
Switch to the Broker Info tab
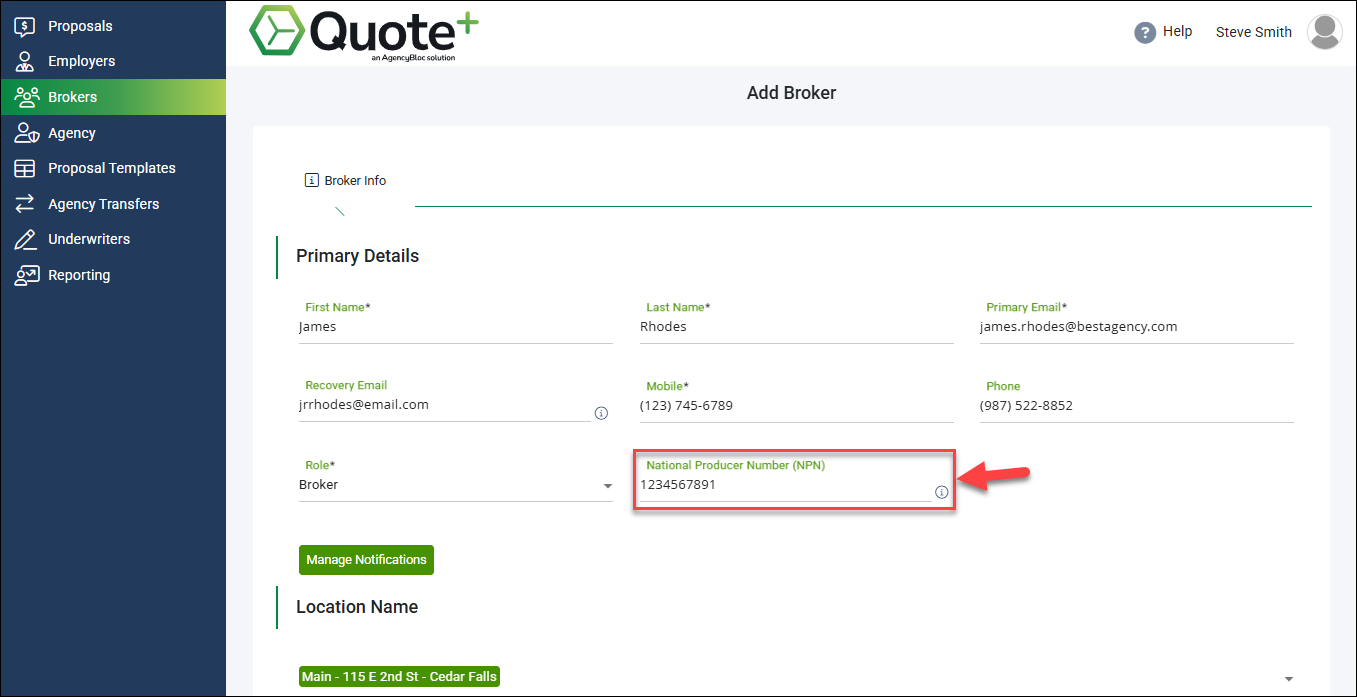(x=345, y=180)
